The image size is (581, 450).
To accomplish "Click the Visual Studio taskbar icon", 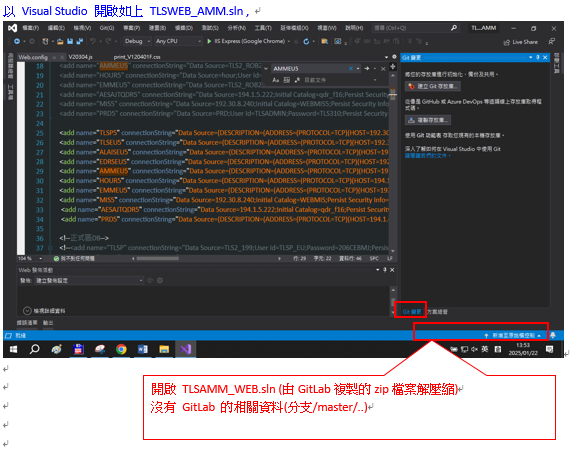I will [186, 349].
